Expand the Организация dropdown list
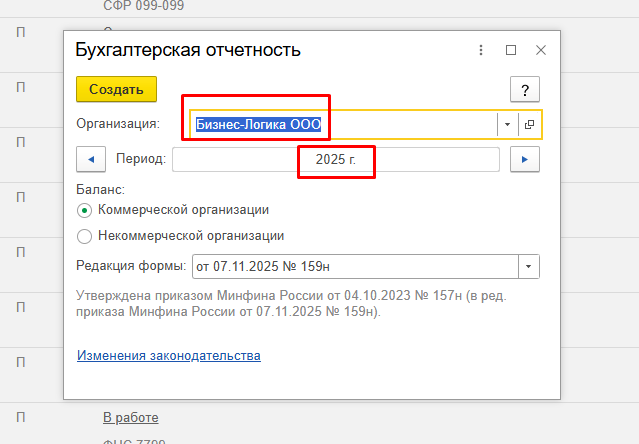The height and width of the screenshot is (444, 639). [x=507, y=125]
